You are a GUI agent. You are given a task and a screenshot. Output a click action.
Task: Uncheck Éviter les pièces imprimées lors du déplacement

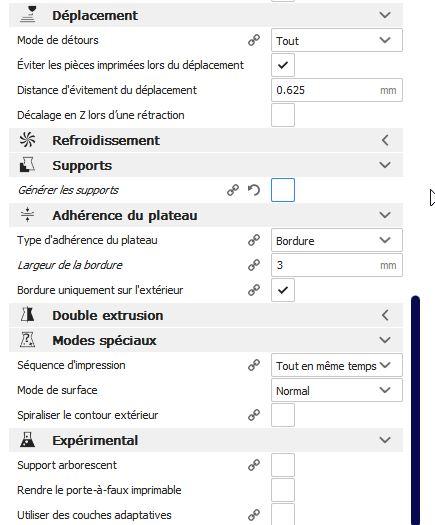pyautogui.click(x=283, y=65)
